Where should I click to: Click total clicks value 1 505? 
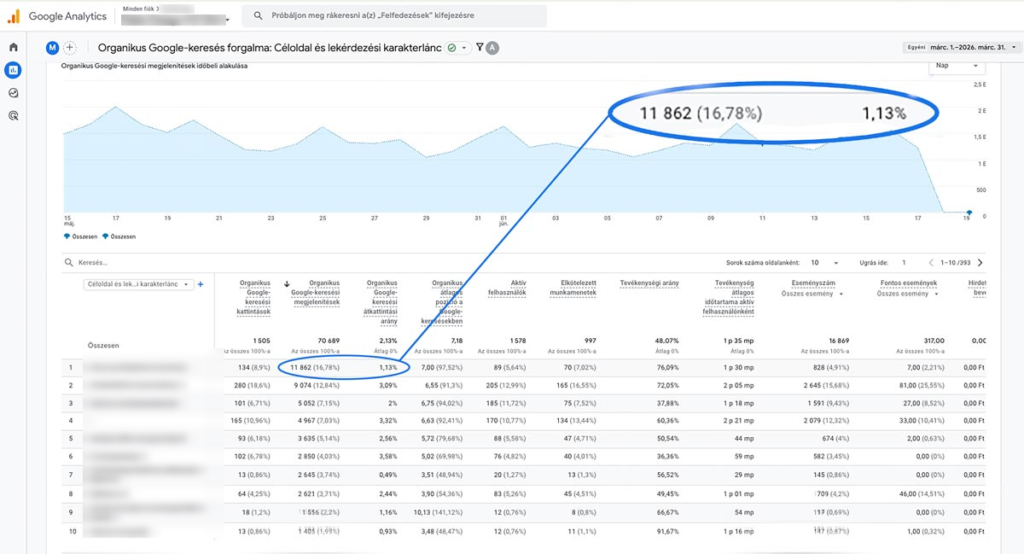[x=261, y=340]
